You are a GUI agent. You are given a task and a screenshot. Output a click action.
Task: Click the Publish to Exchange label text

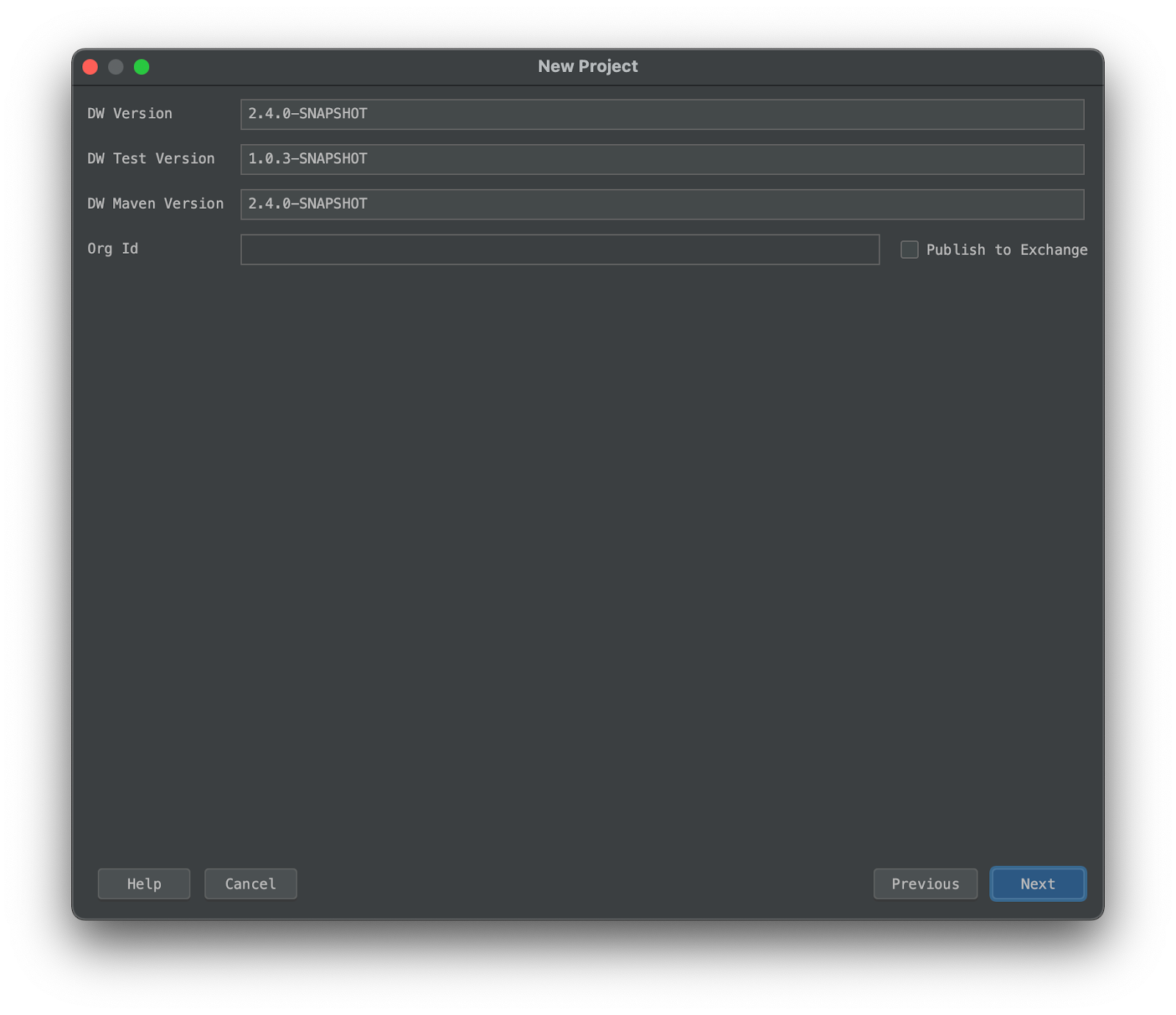1006,250
